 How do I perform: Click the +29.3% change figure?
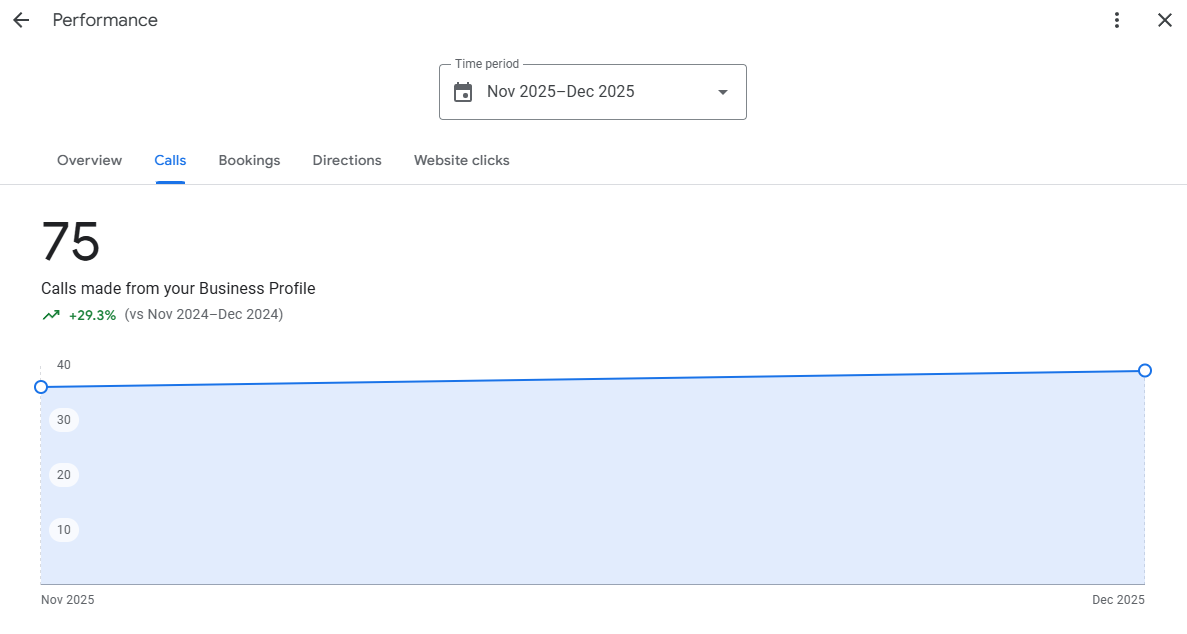click(x=92, y=315)
